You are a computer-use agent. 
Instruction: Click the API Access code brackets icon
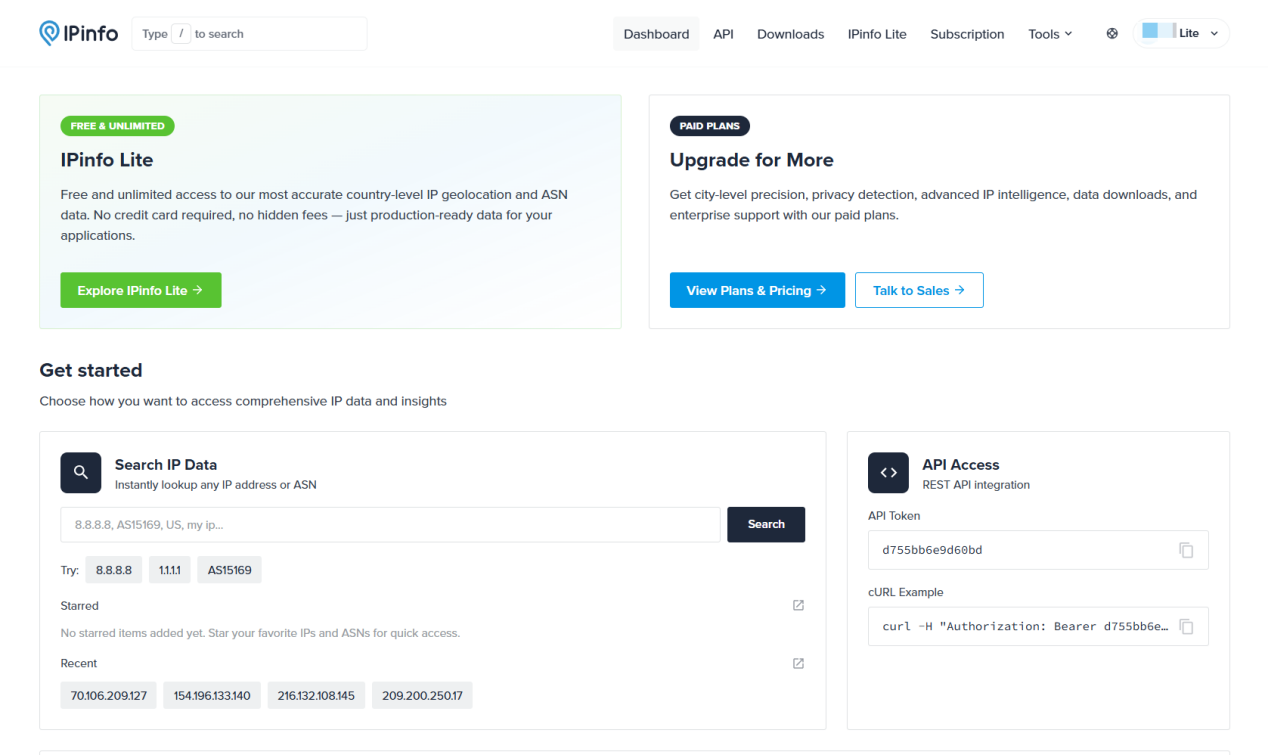click(x=888, y=472)
